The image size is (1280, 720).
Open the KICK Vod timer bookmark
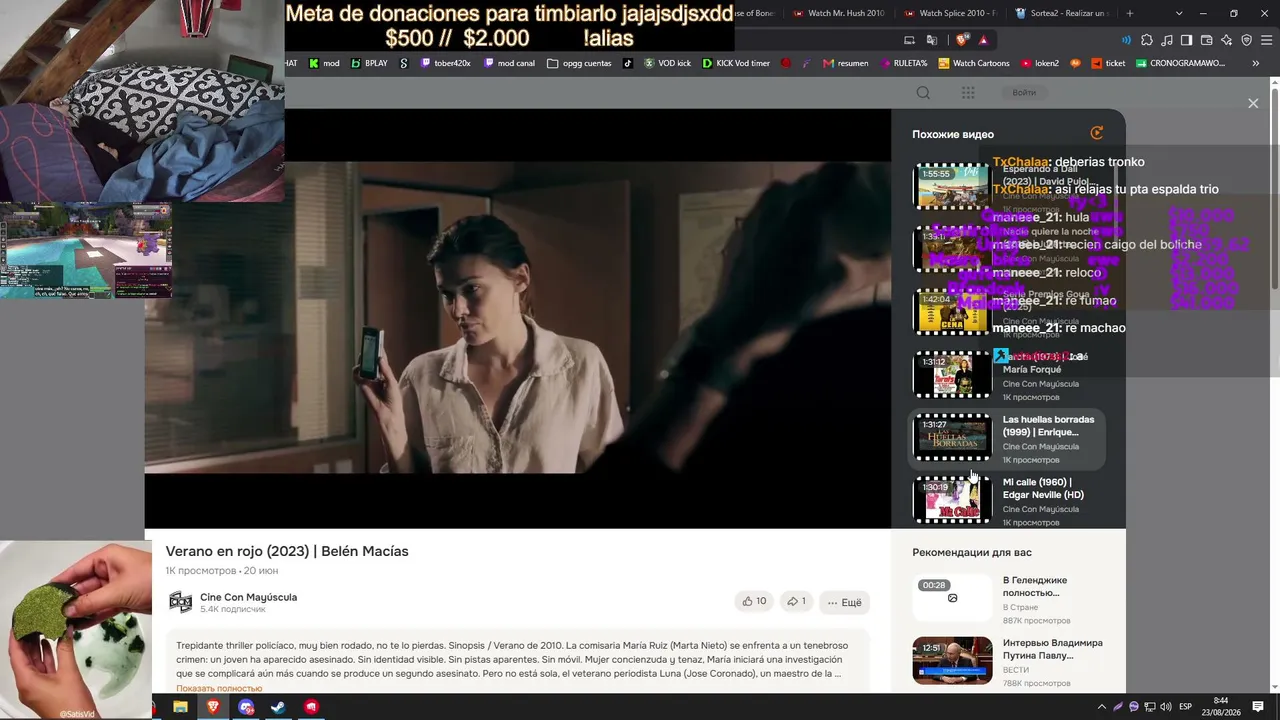pos(736,63)
